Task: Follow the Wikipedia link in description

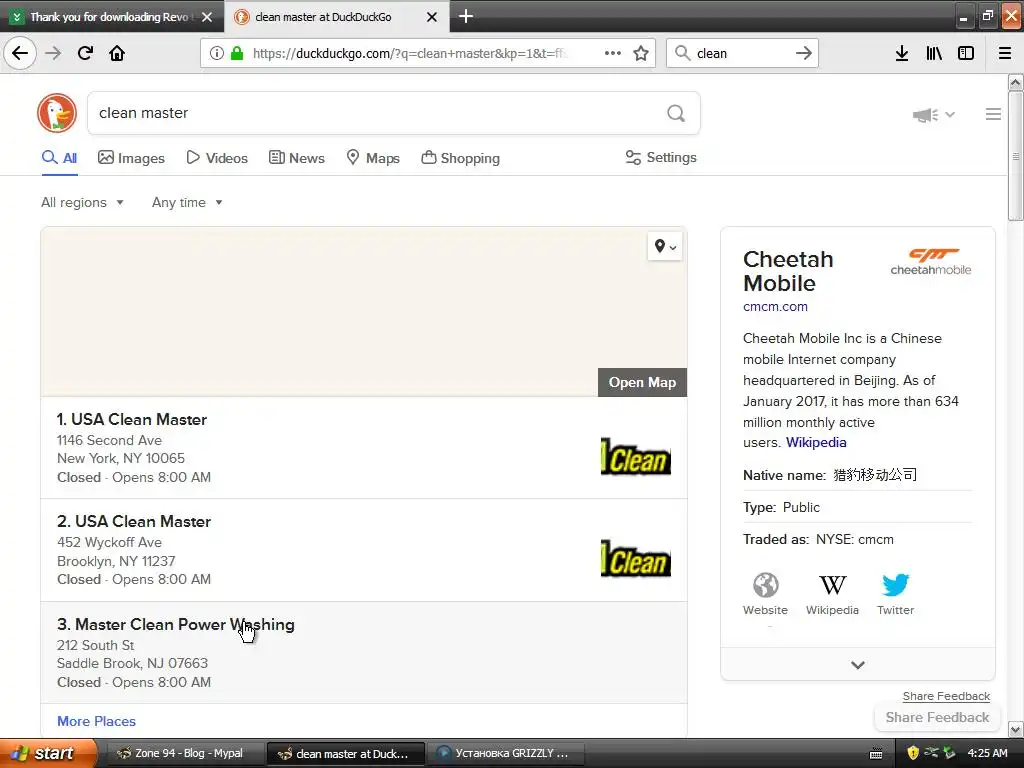Action: point(816,442)
